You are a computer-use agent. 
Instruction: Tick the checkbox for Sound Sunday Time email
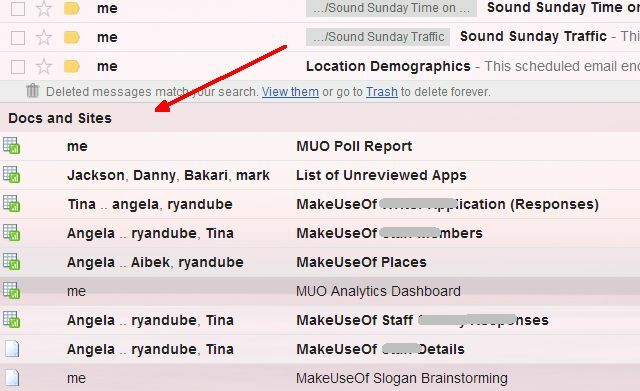click(18, 9)
